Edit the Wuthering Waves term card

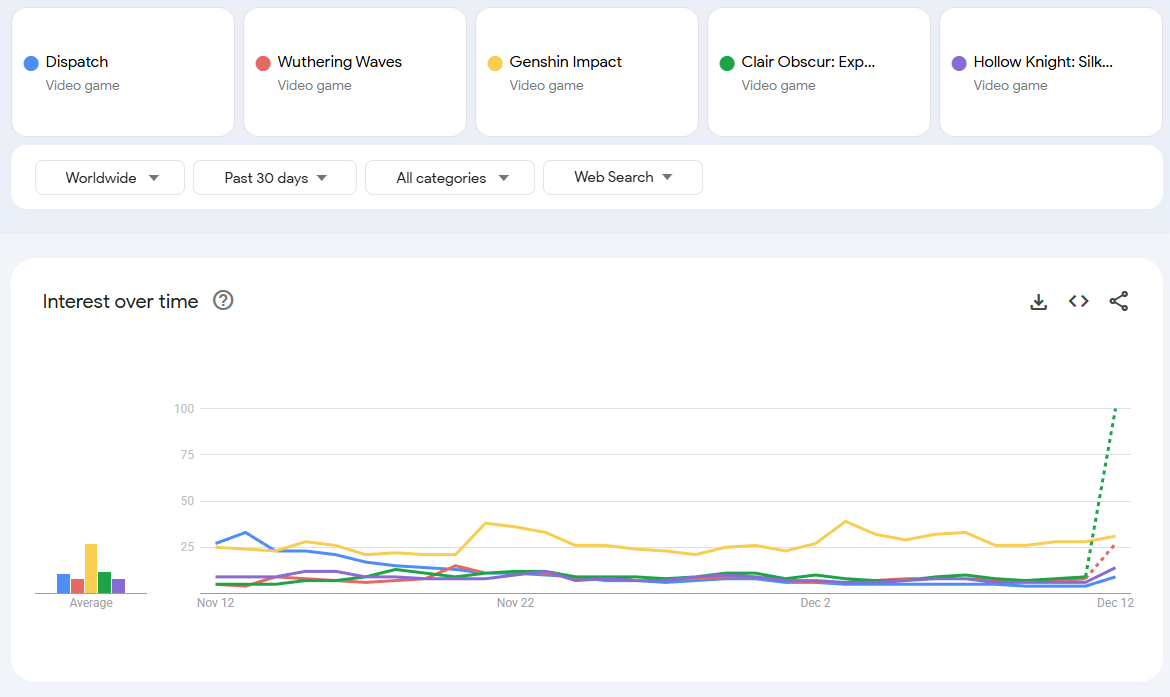(355, 72)
